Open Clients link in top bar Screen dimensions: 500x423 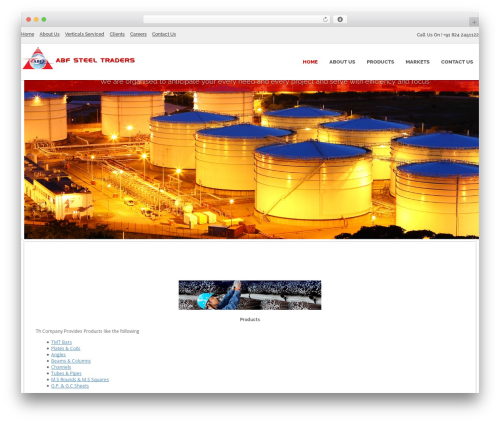(x=117, y=34)
